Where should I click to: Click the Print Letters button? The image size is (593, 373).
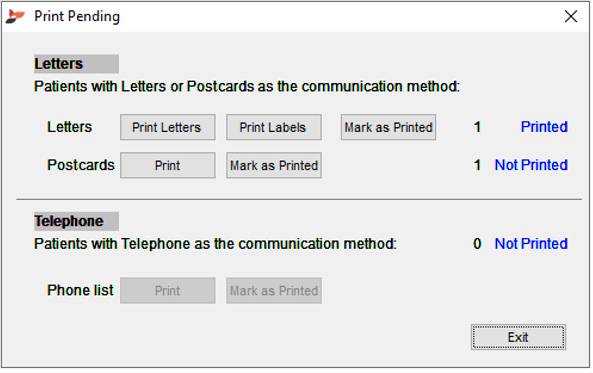point(168,127)
